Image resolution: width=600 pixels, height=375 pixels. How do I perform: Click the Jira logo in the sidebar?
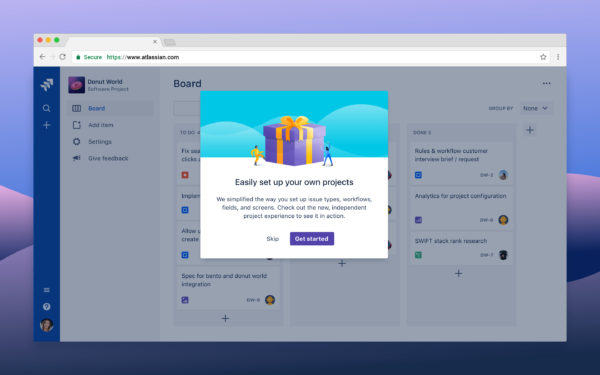(47, 85)
